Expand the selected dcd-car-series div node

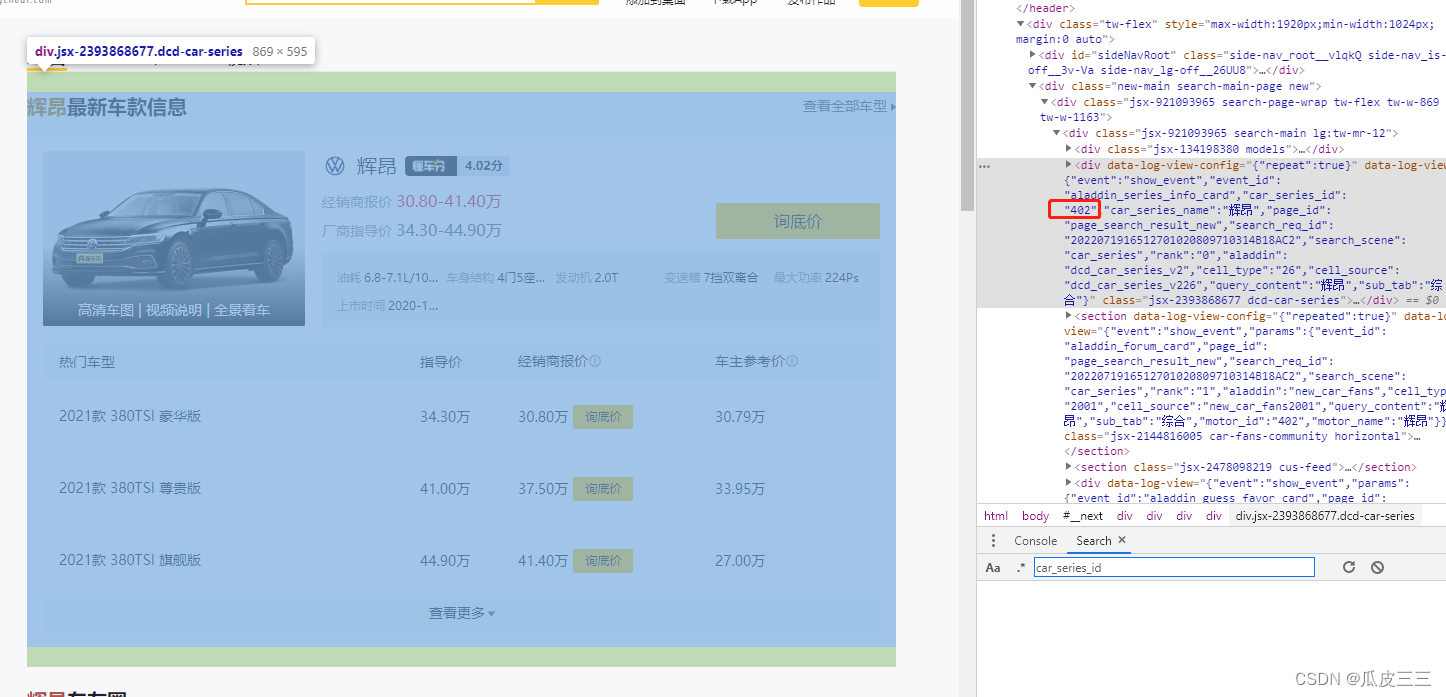tap(1069, 165)
